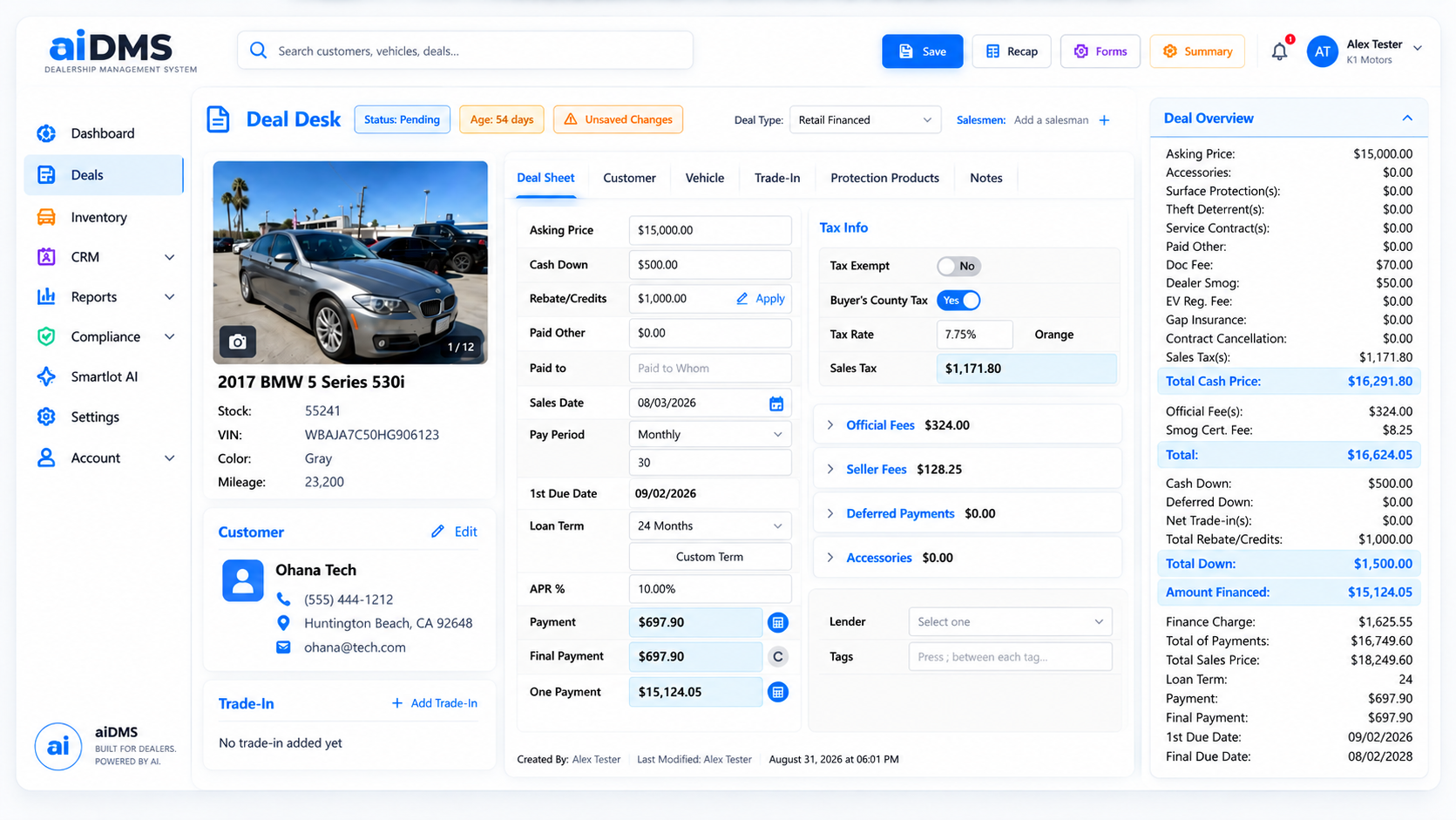Image resolution: width=1456 pixels, height=820 pixels.
Task: Click the Save button
Action: tap(922, 51)
